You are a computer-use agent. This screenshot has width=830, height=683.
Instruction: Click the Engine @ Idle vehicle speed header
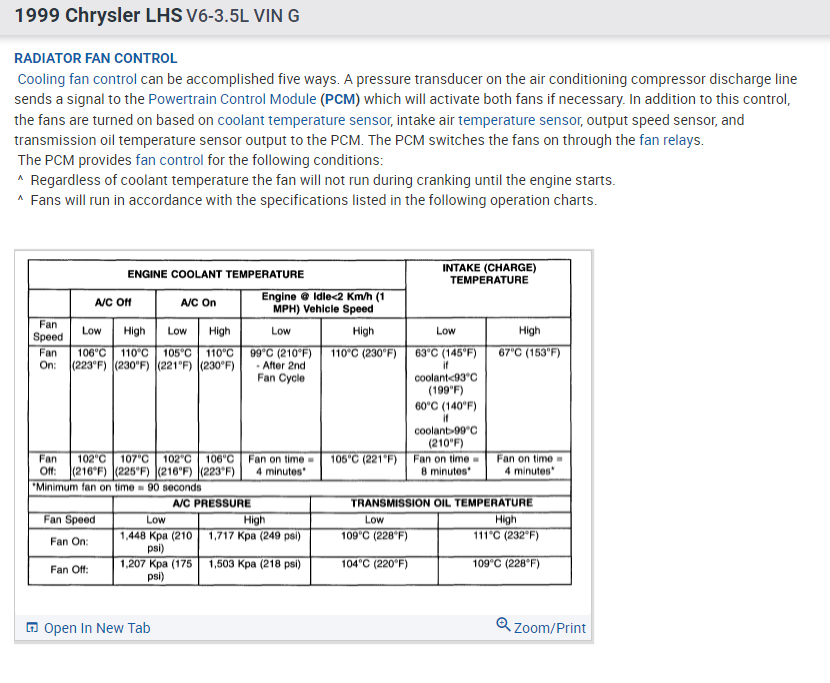323,303
